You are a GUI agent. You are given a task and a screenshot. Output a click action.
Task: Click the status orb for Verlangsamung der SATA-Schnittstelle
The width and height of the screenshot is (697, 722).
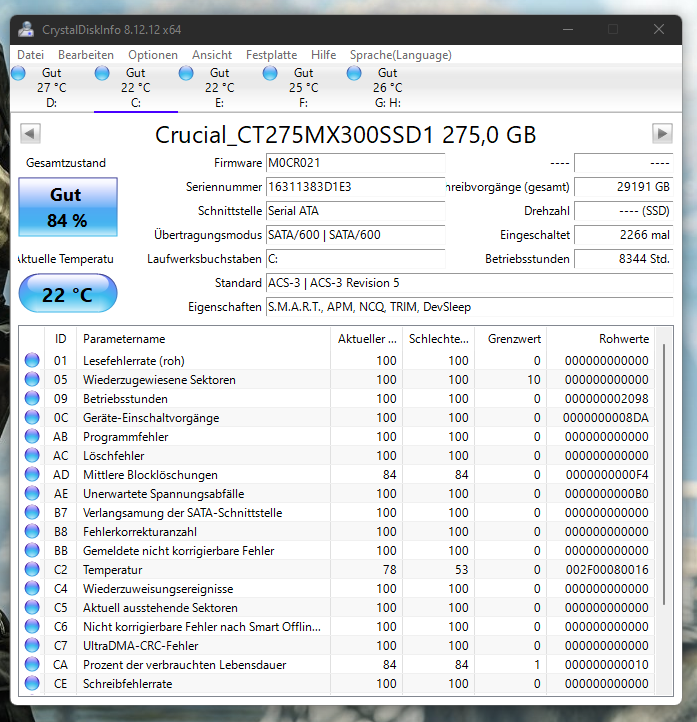coord(32,512)
